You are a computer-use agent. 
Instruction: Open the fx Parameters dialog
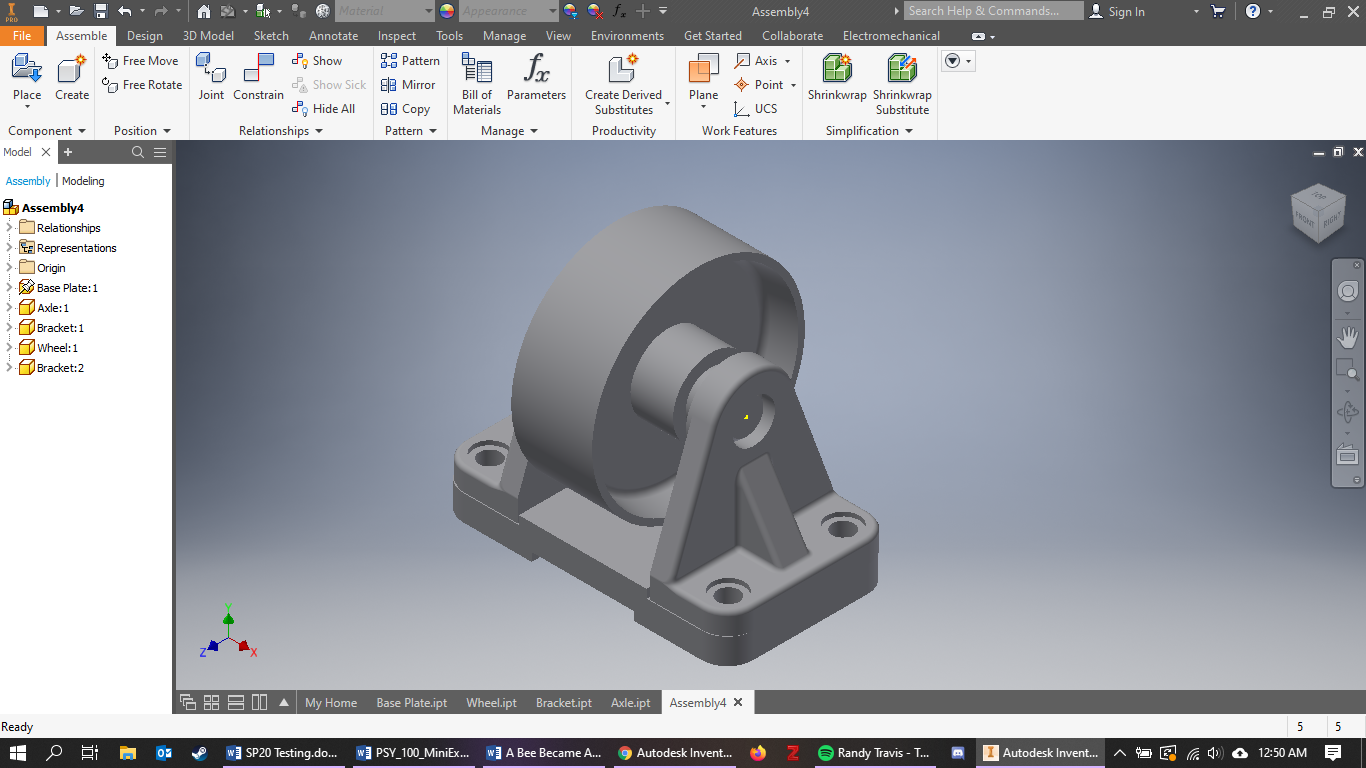[536, 77]
